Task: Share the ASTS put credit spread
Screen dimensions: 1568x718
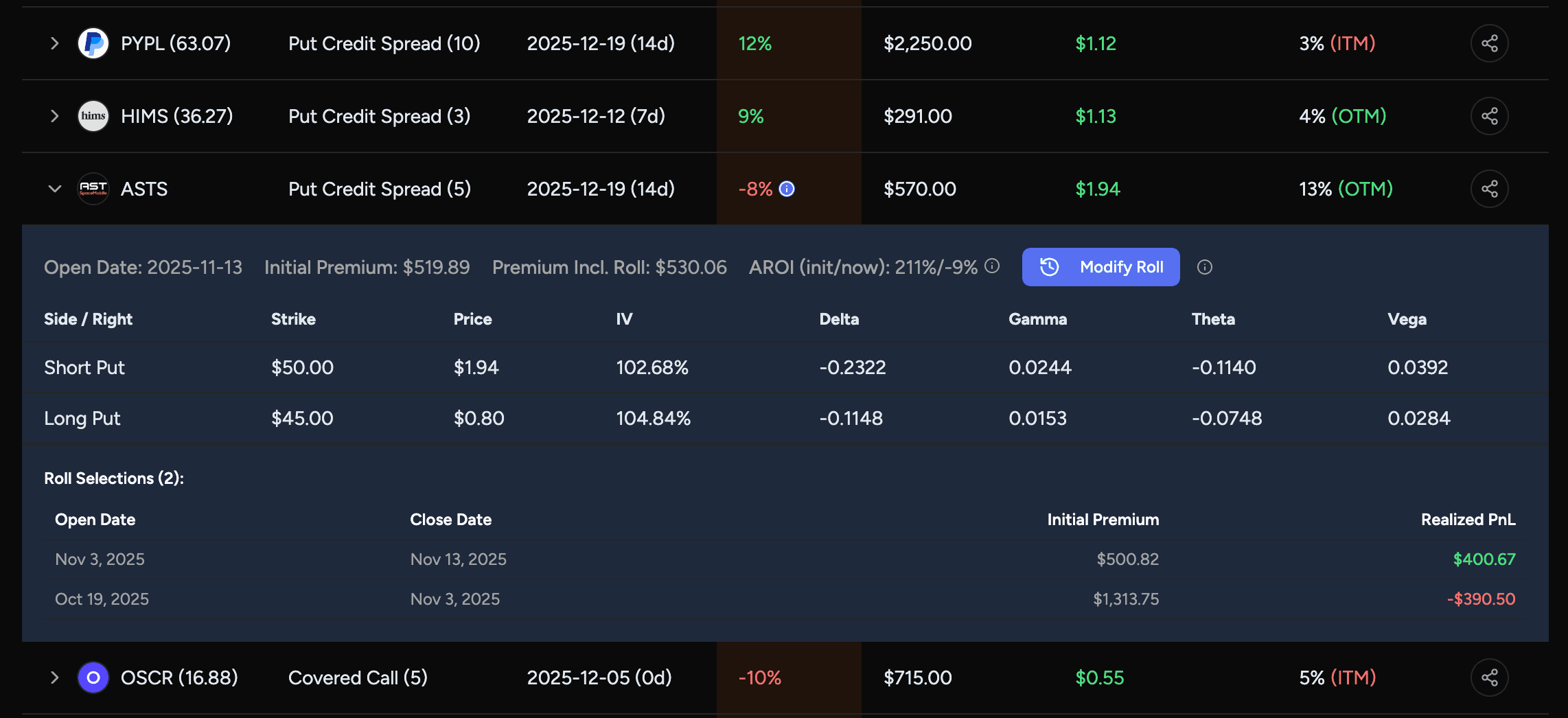Action: [1489, 189]
